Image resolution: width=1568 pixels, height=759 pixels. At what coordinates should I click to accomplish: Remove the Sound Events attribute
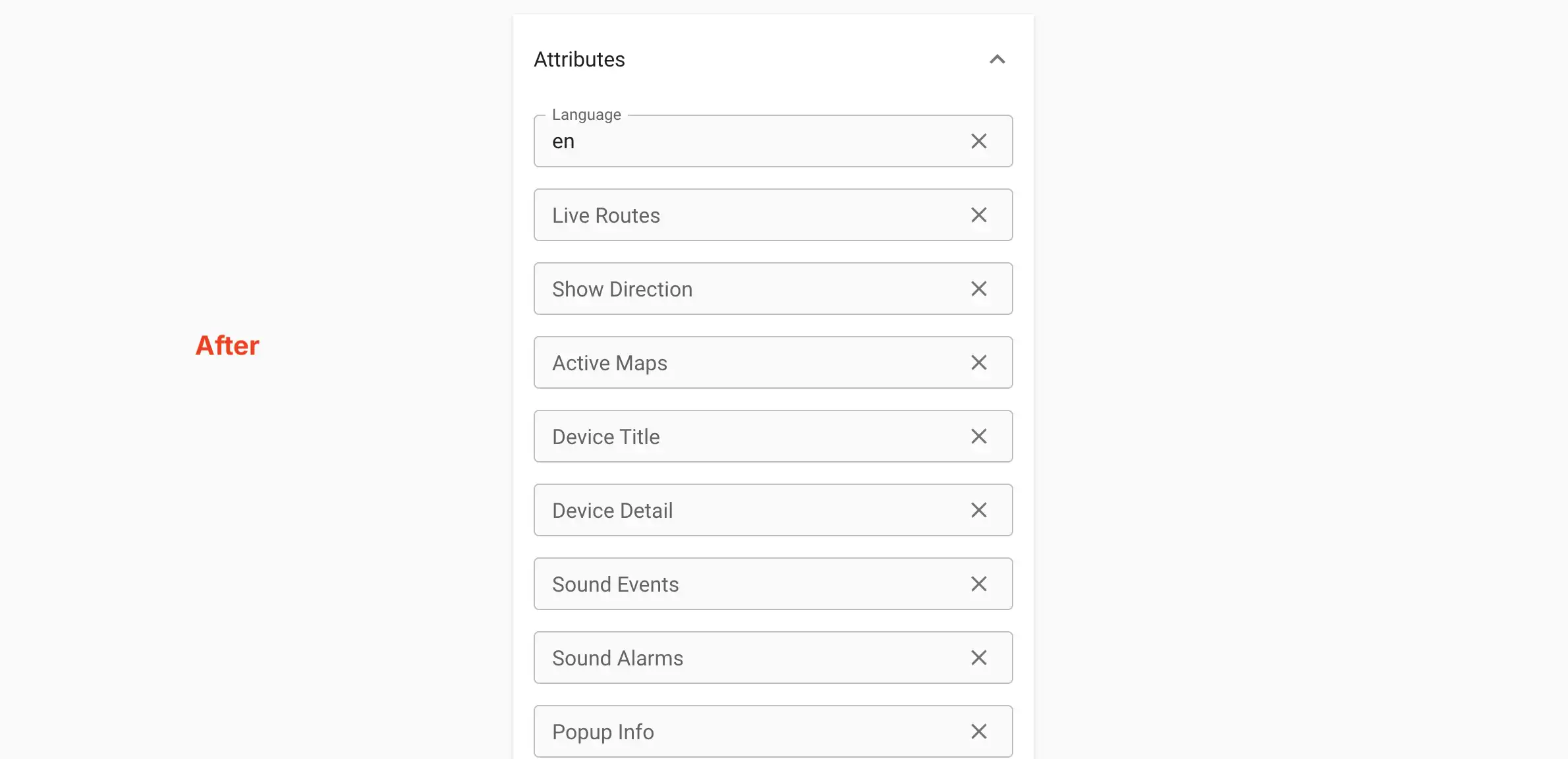point(978,584)
